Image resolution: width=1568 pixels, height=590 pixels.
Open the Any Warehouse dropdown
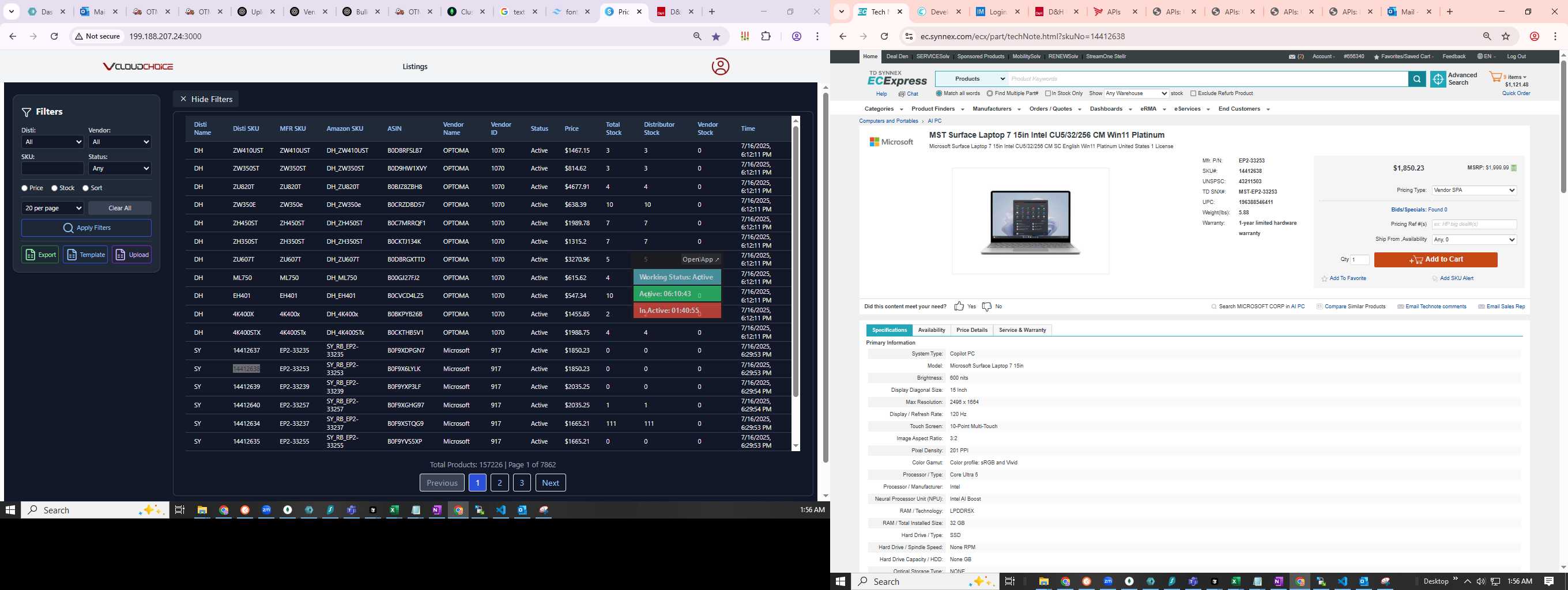[1136, 94]
